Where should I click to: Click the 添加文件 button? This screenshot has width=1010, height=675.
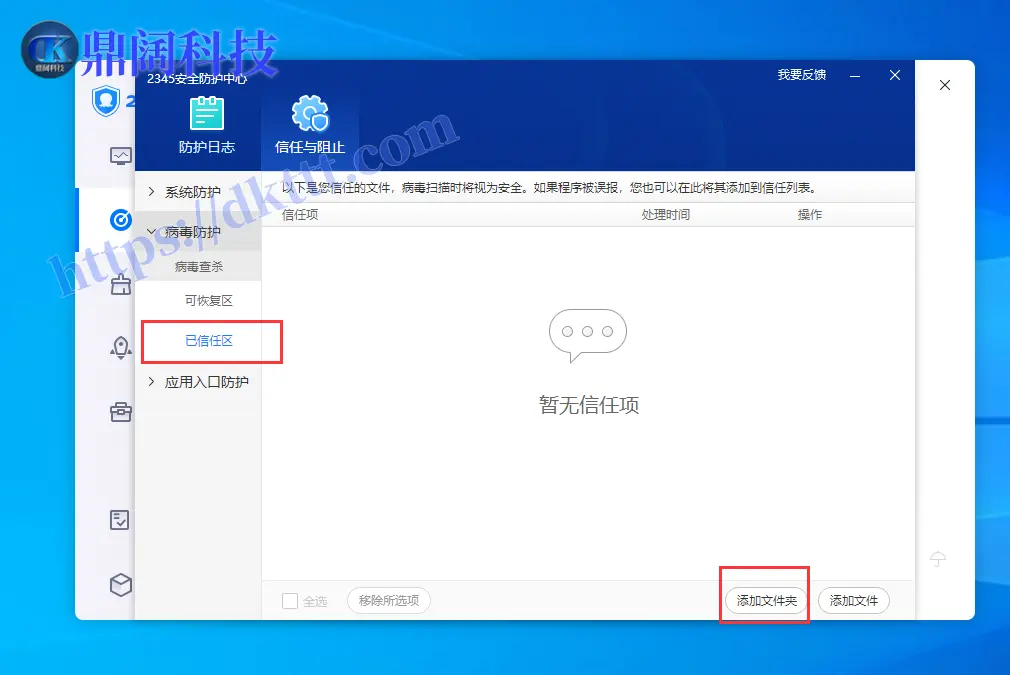[853, 601]
